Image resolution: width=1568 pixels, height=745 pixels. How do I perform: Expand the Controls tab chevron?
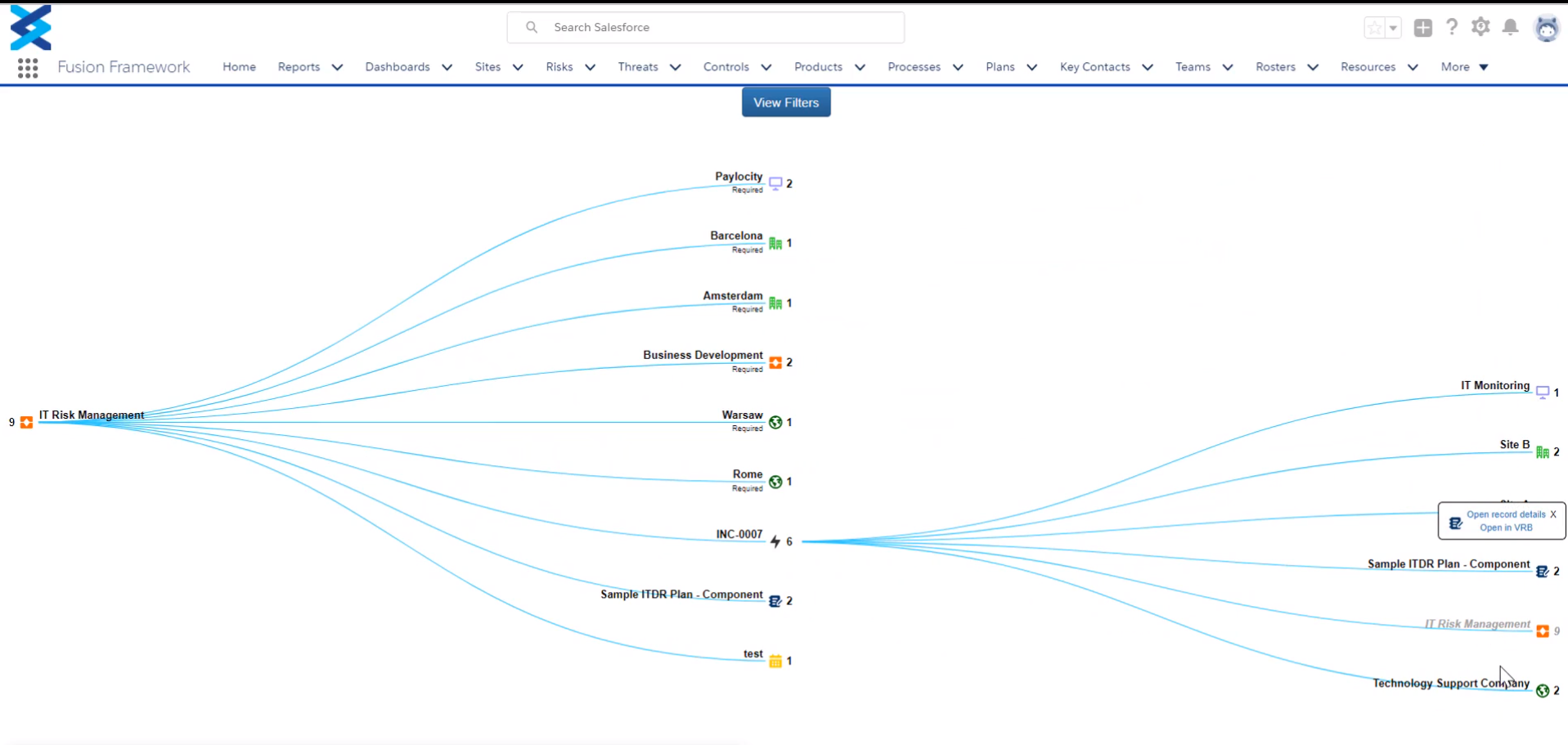[766, 67]
